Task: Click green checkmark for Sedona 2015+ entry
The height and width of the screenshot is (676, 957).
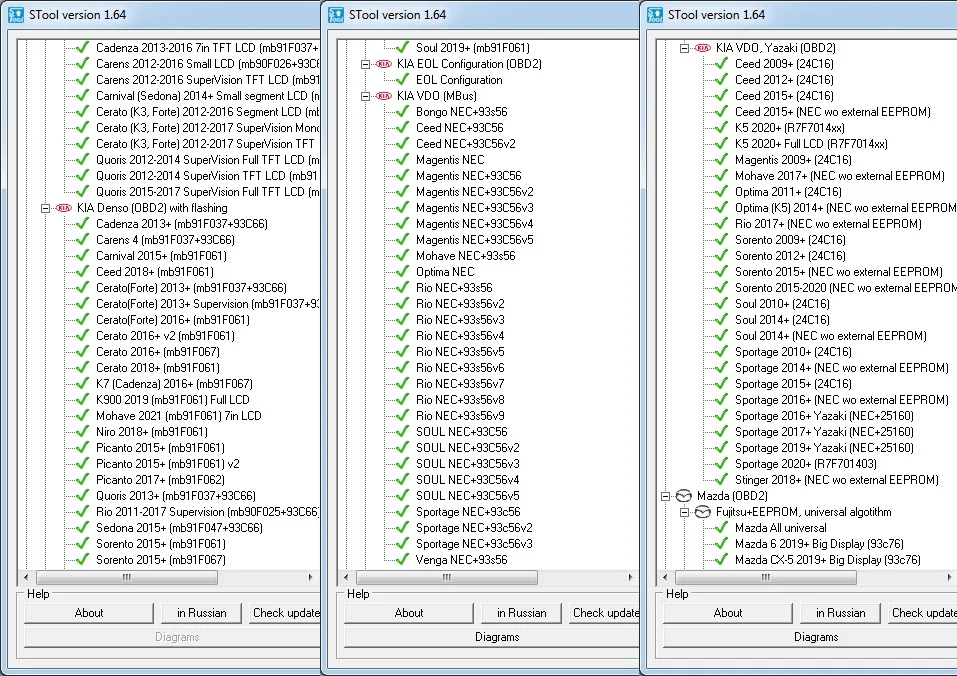Action: click(x=82, y=528)
